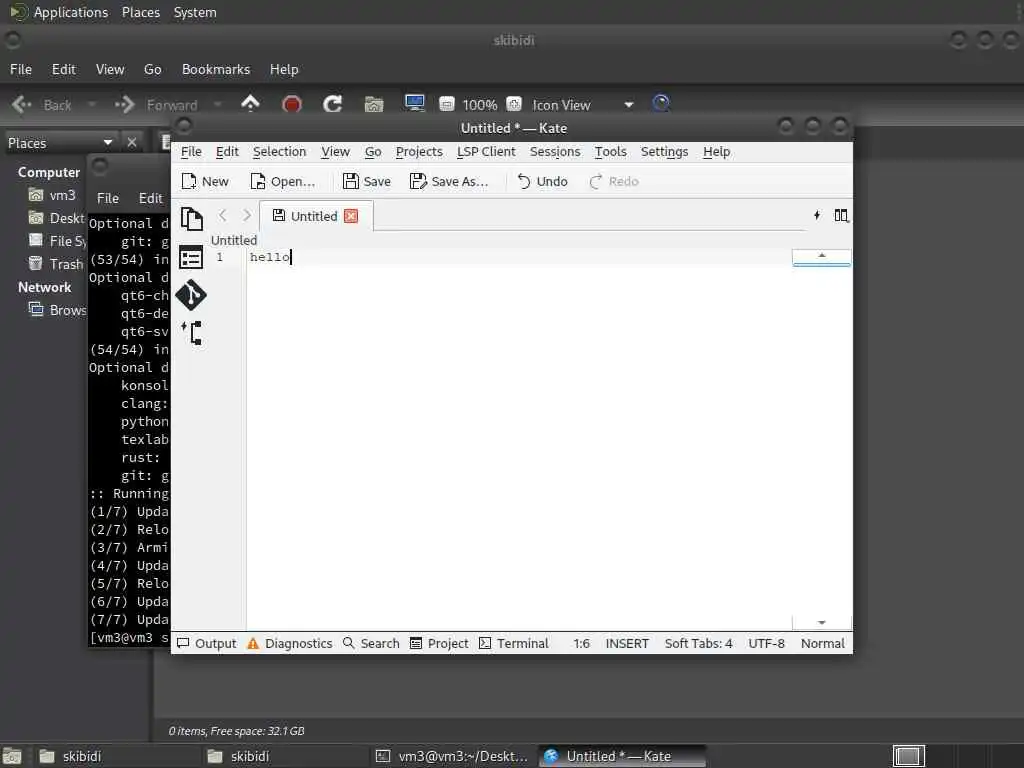Toggle the INSERT mode indicator

coord(627,643)
